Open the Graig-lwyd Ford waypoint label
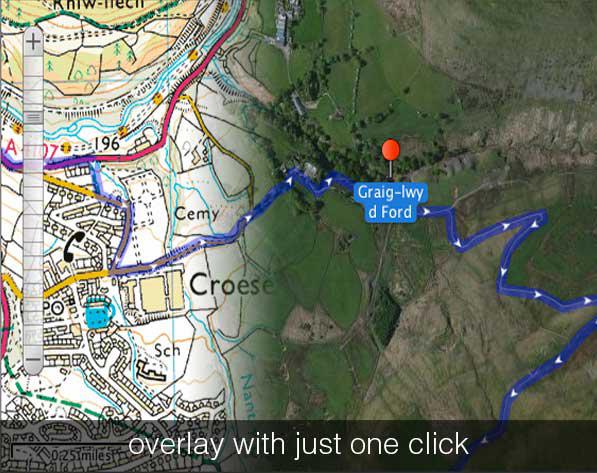The width and height of the screenshot is (597, 473). pos(391,203)
